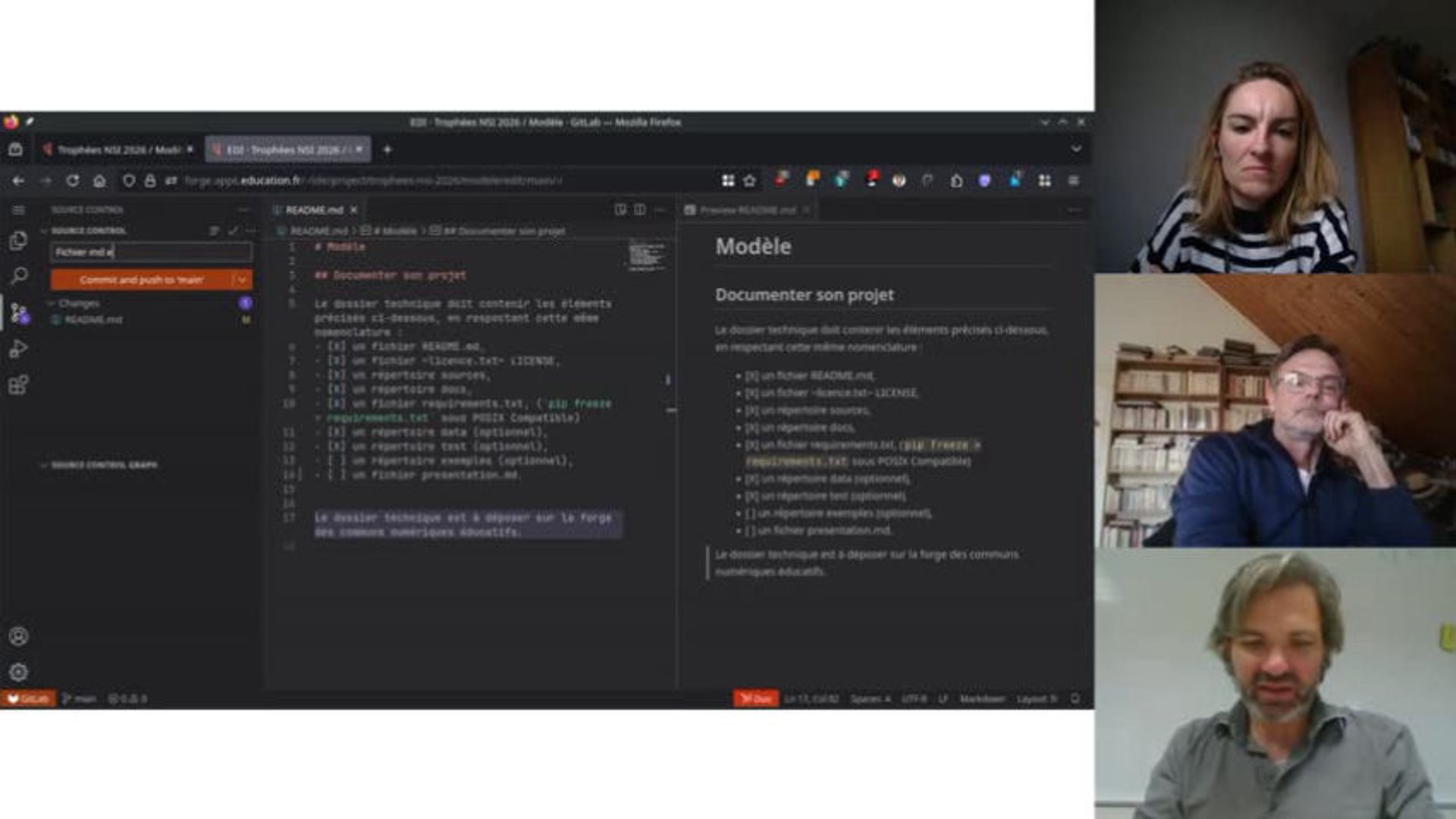This screenshot has height=819, width=1456.
Task: Expand the Source Control Graph section
Action: click(104, 465)
